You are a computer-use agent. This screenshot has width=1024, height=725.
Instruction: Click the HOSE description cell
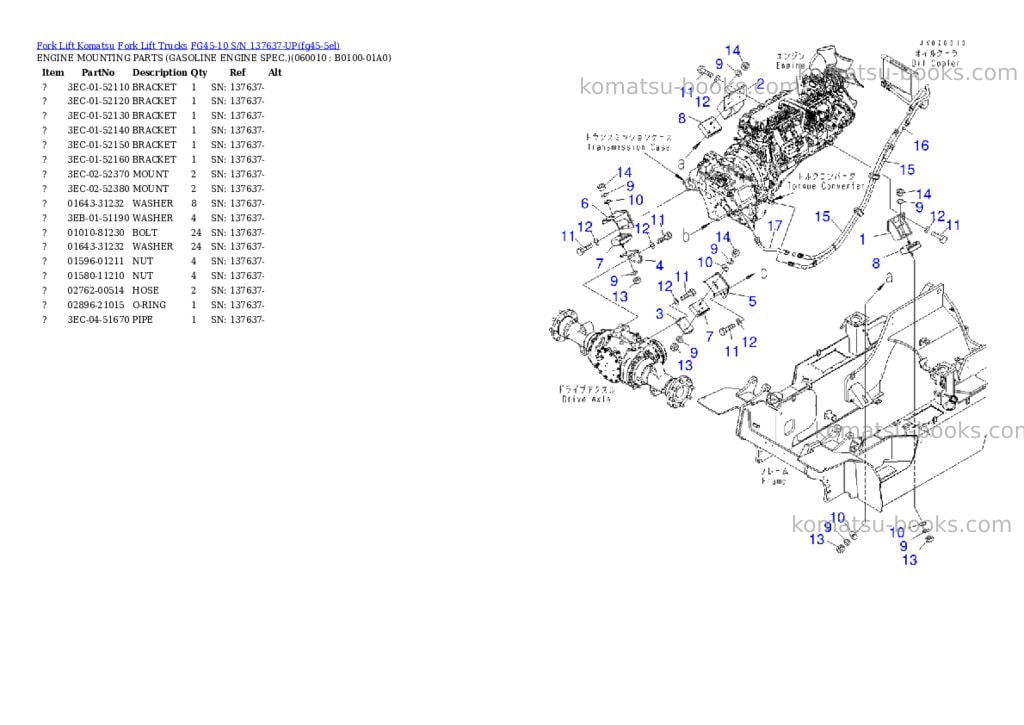145,291
